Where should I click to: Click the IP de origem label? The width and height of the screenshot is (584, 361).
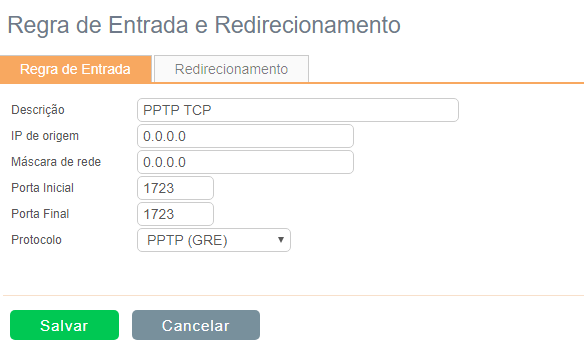45,136
